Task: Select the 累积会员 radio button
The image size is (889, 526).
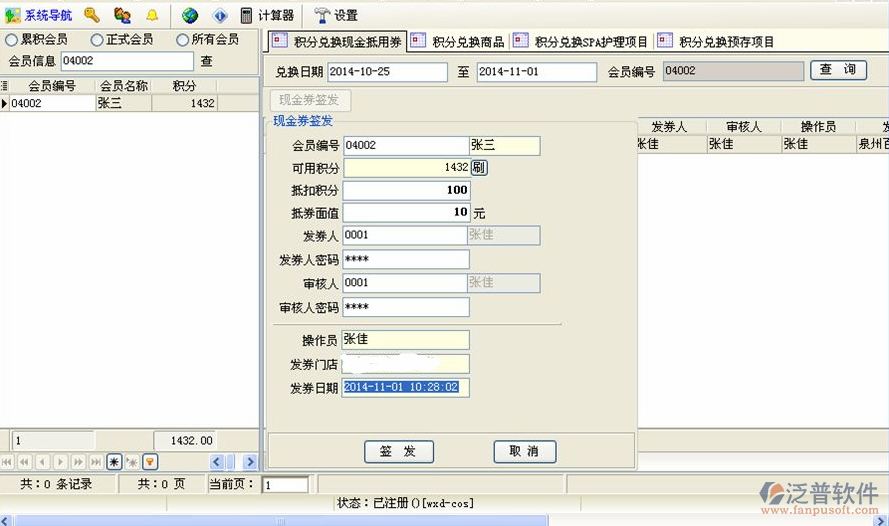Action: [11, 40]
